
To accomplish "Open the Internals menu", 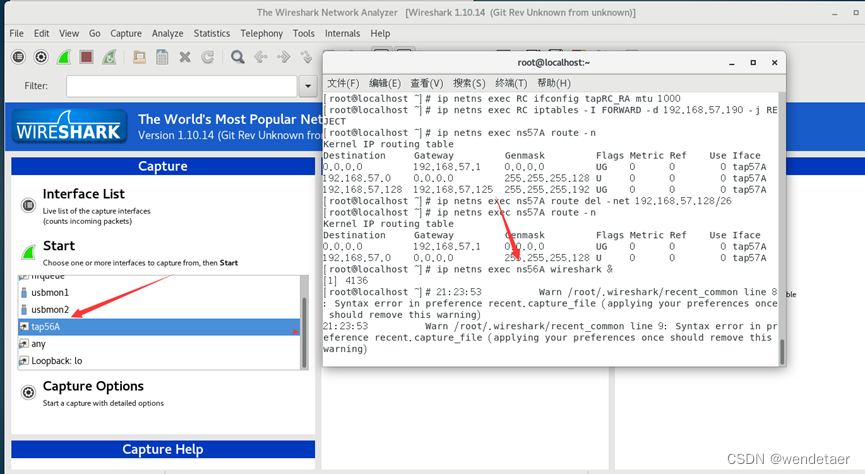I will coord(342,33).
